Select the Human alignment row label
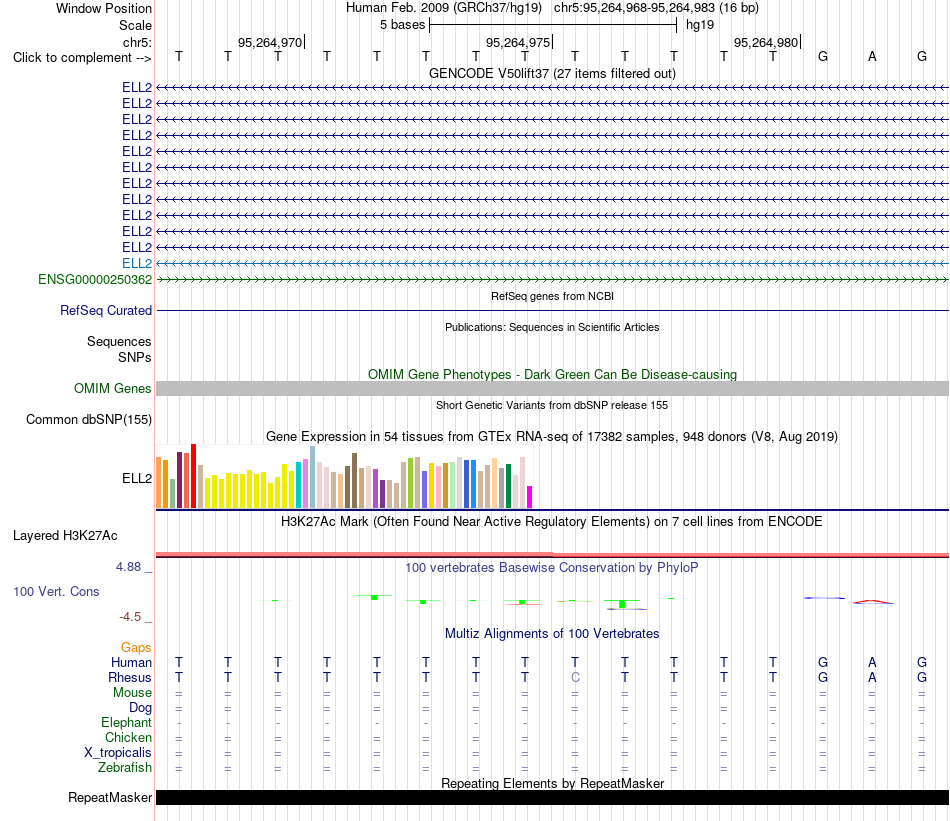The image size is (950, 821). click(x=131, y=662)
